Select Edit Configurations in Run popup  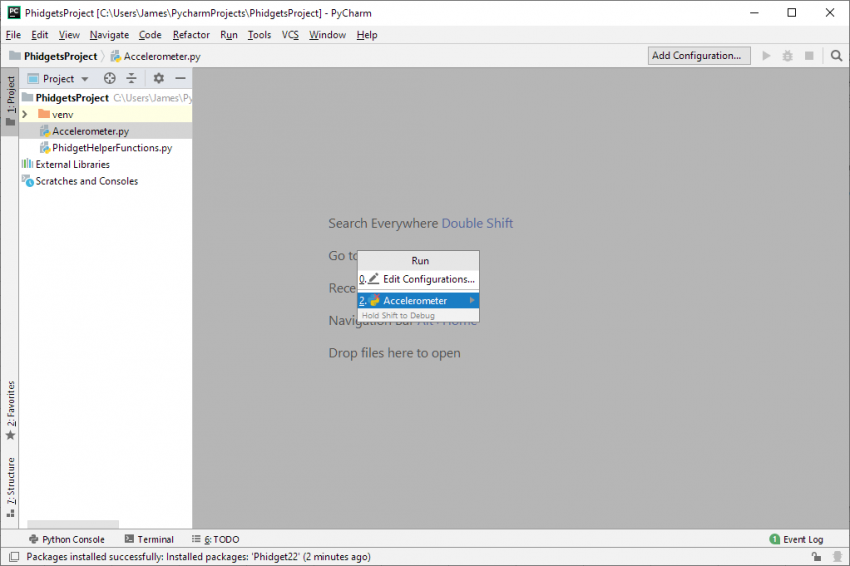[418, 279]
